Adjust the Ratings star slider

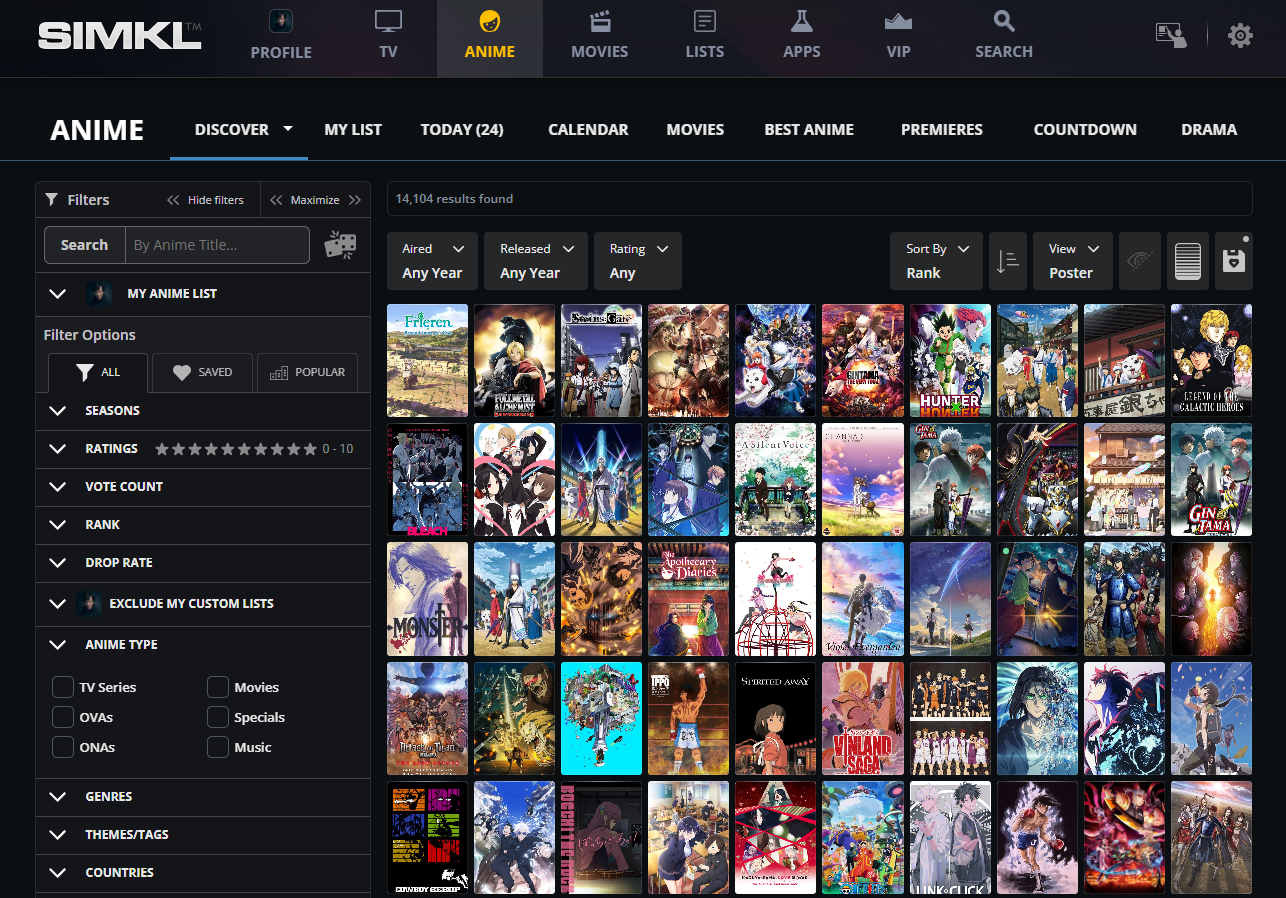point(236,449)
